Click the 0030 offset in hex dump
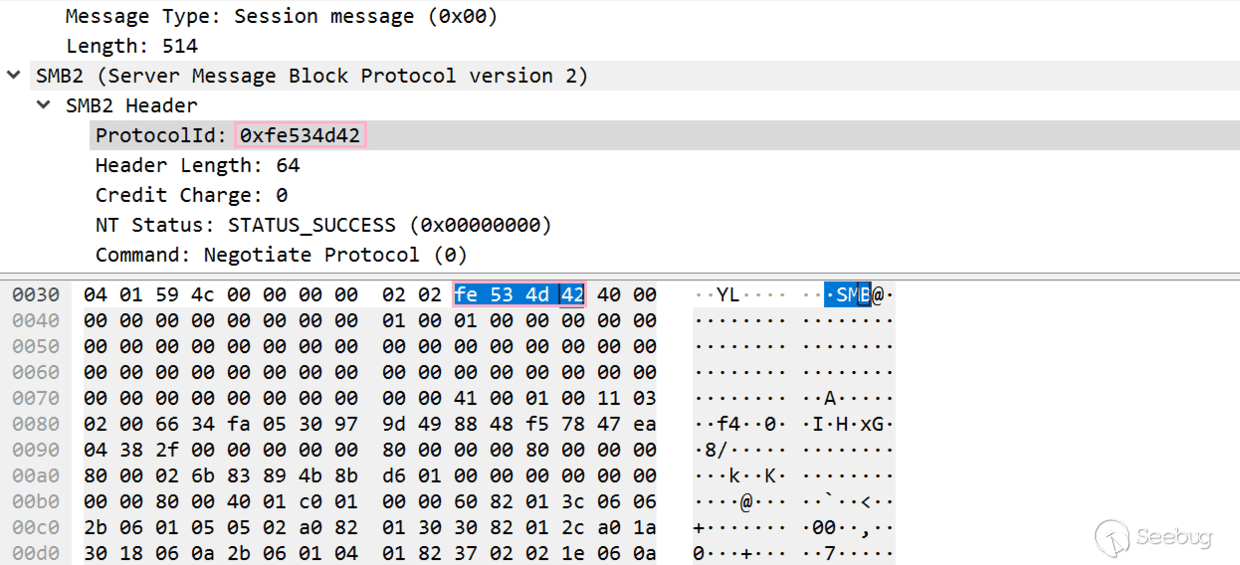 (x=36, y=294)
